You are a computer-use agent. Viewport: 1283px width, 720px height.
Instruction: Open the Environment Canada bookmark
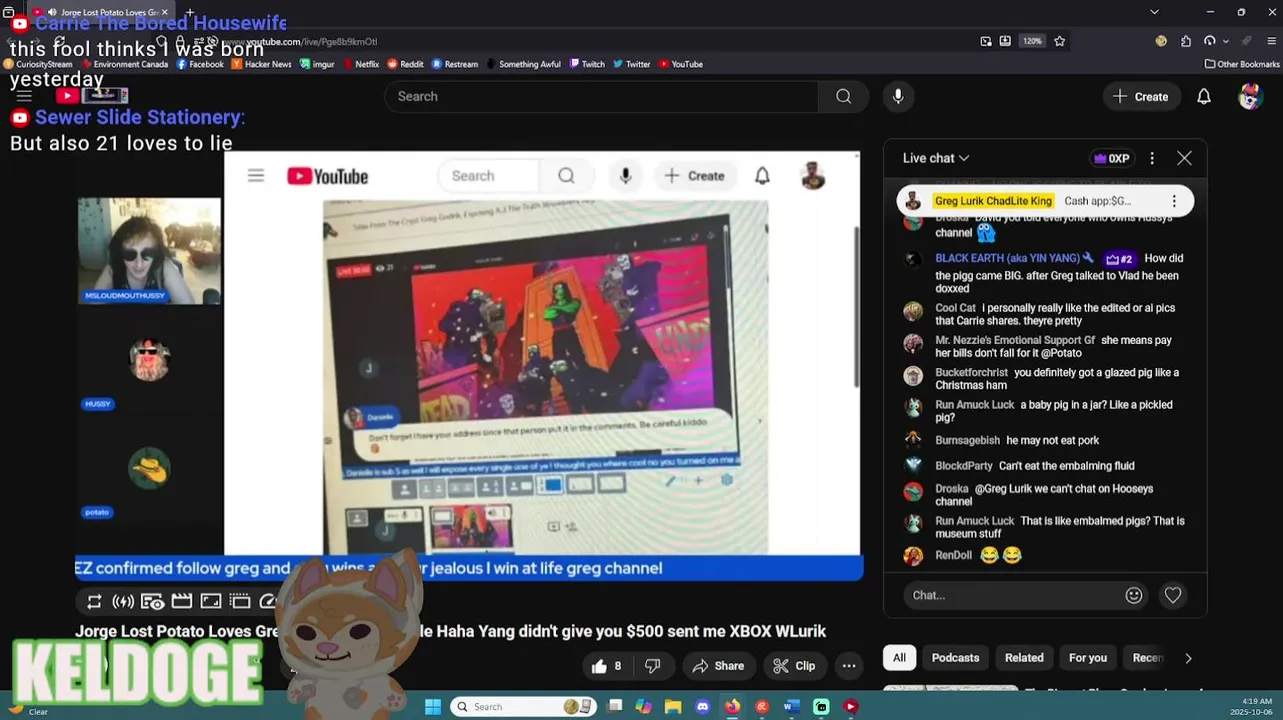[124, 64]
